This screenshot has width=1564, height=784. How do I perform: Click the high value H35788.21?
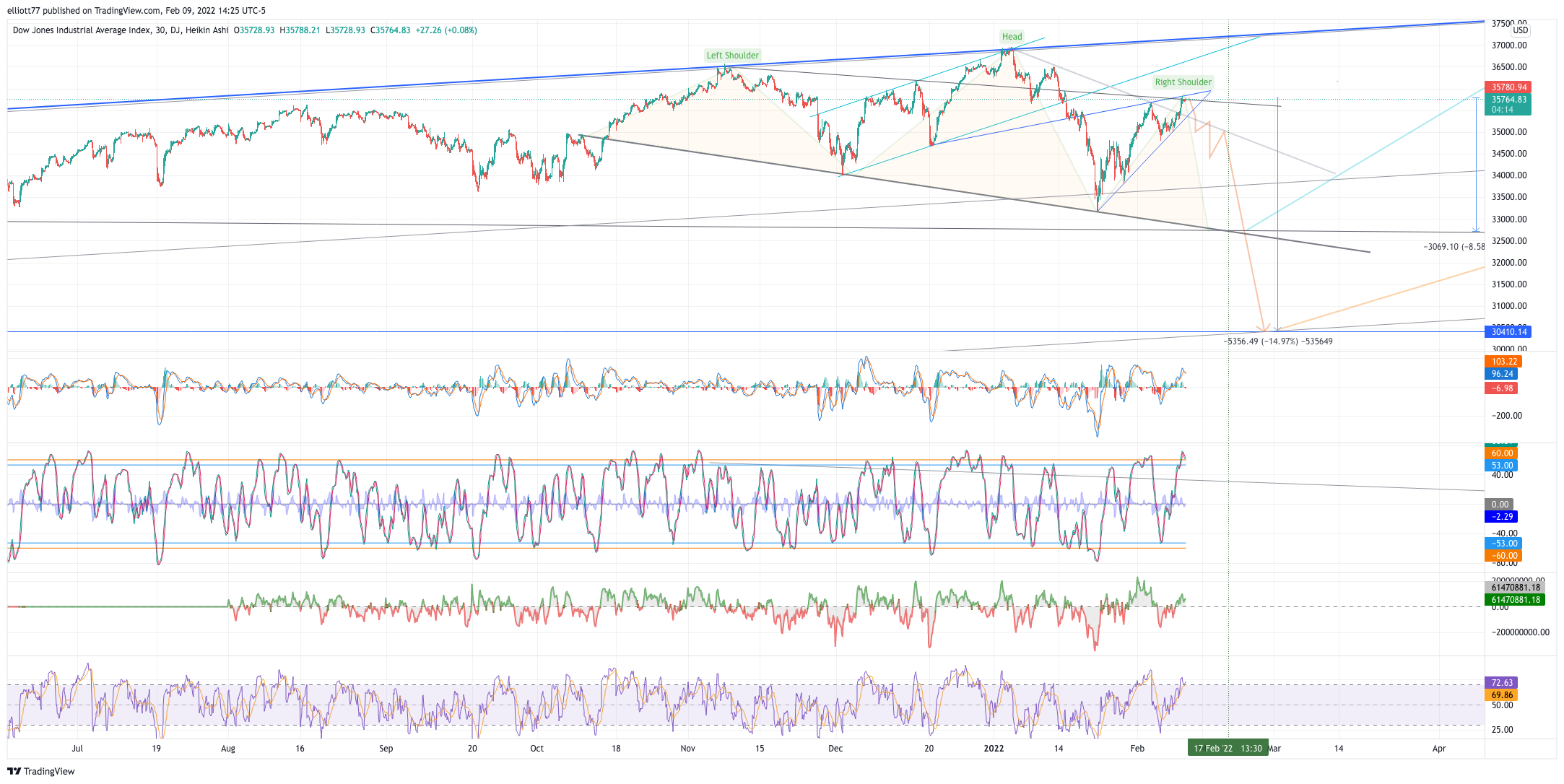click(300, 30)
